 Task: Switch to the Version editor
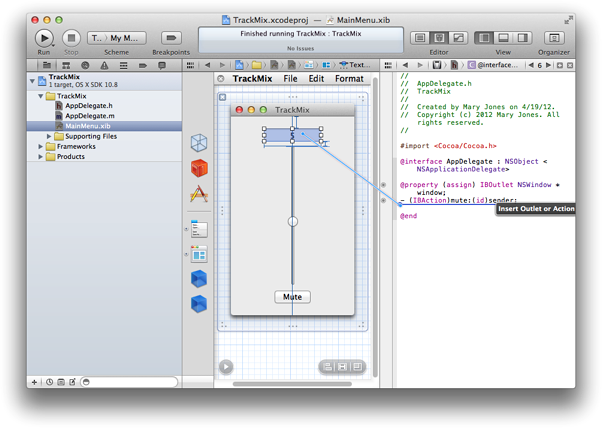(458, 38)
